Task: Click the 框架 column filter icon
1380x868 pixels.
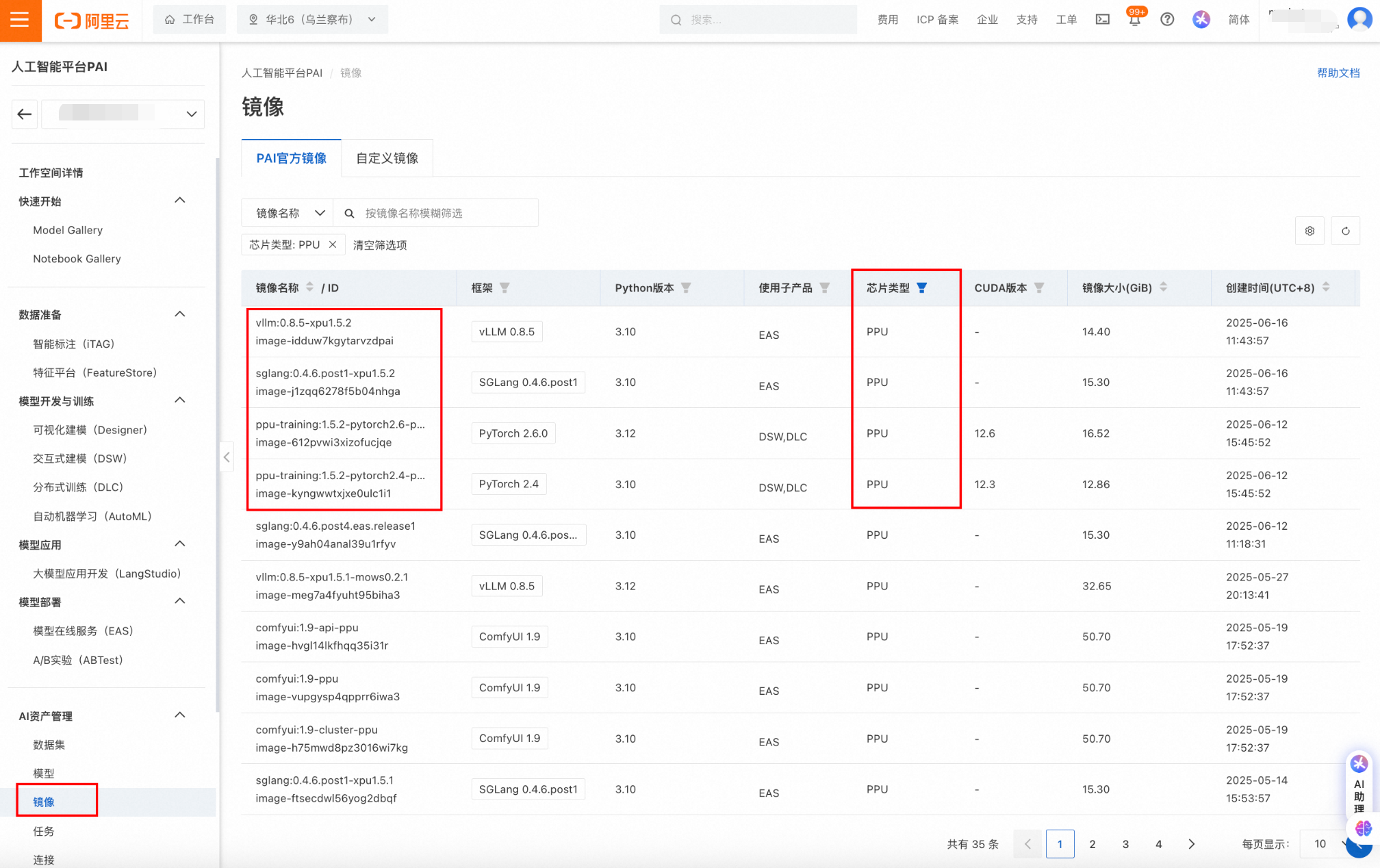Action: (504, 288)
